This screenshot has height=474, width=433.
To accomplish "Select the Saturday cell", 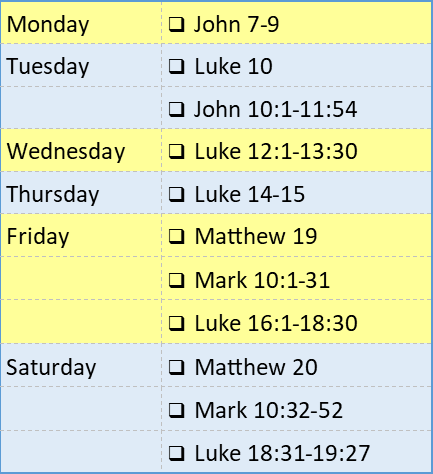I will tap(81, 365).
